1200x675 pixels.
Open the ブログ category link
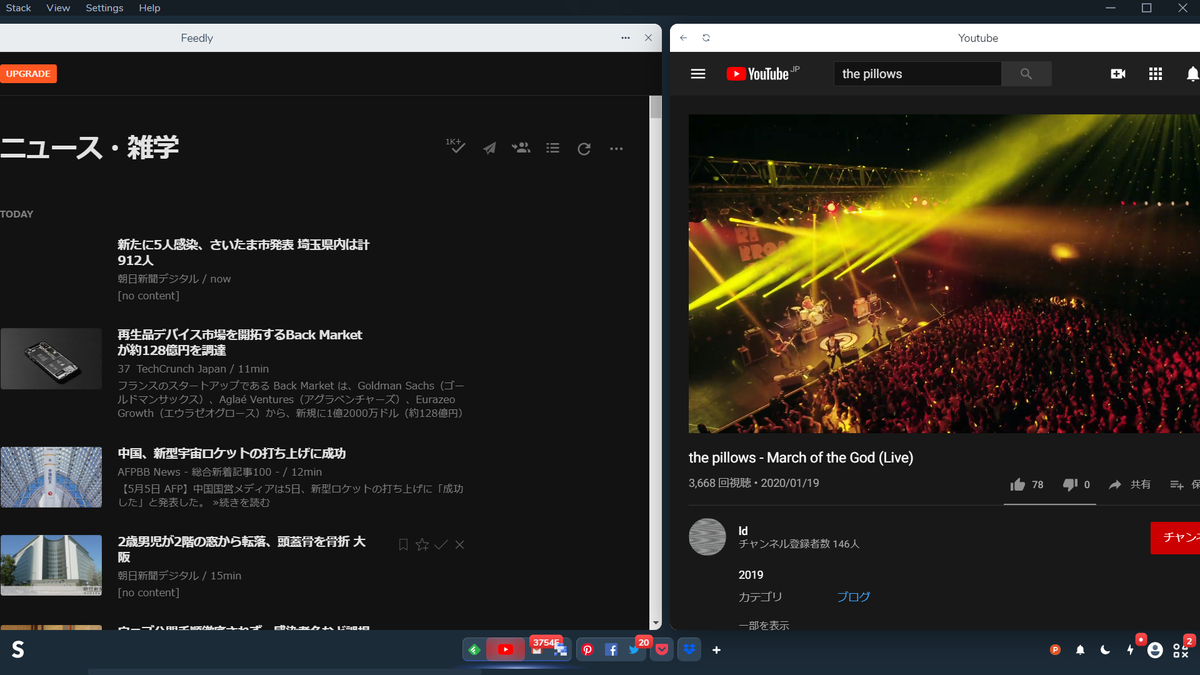pos(853,597)
